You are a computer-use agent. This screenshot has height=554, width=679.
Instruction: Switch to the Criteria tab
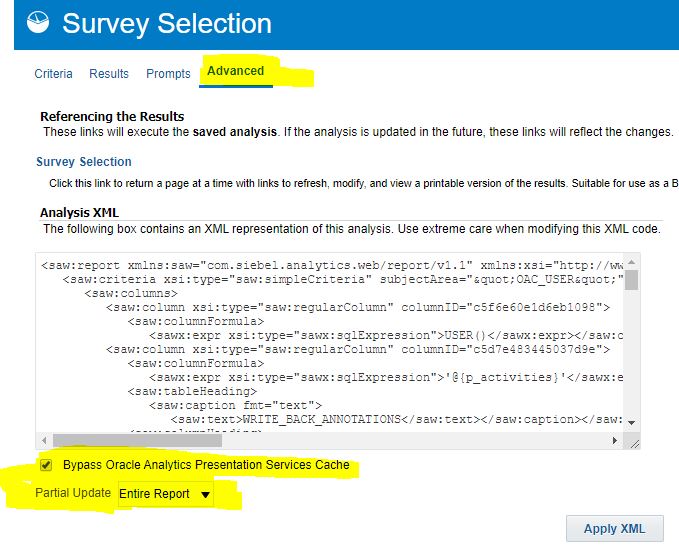click(x=53, y=73)
